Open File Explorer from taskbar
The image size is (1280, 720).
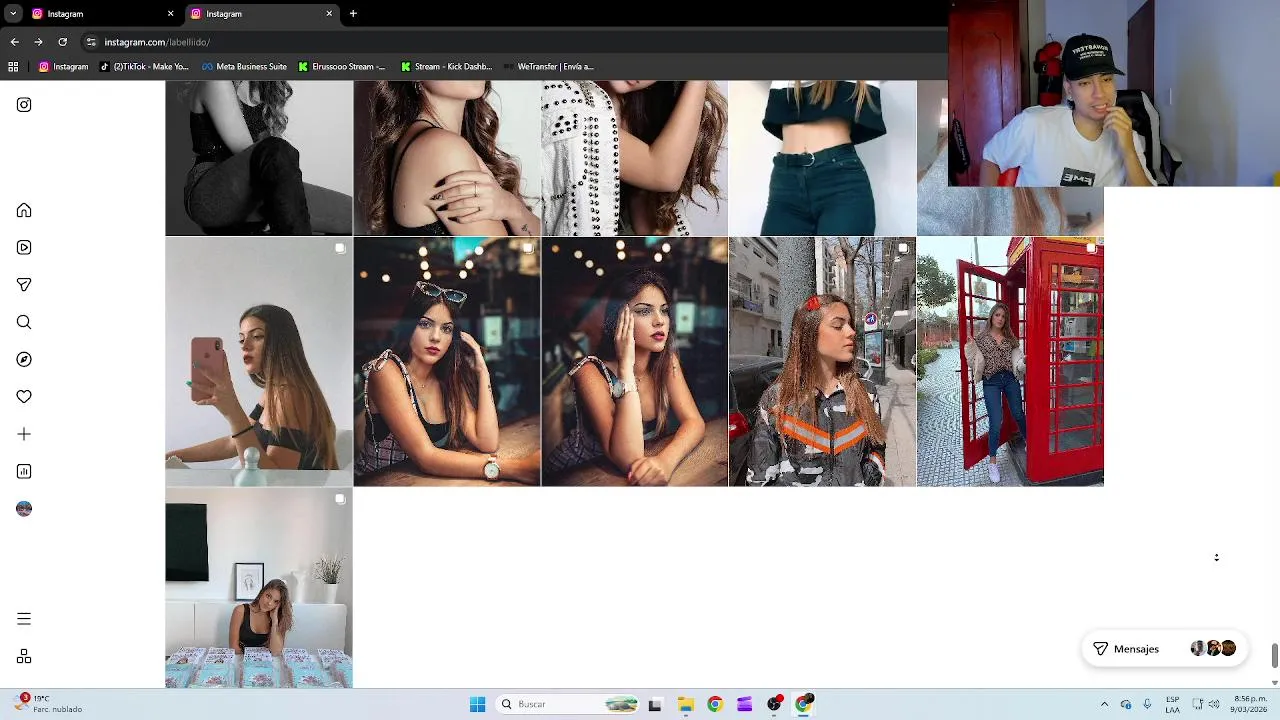point(685,704)
